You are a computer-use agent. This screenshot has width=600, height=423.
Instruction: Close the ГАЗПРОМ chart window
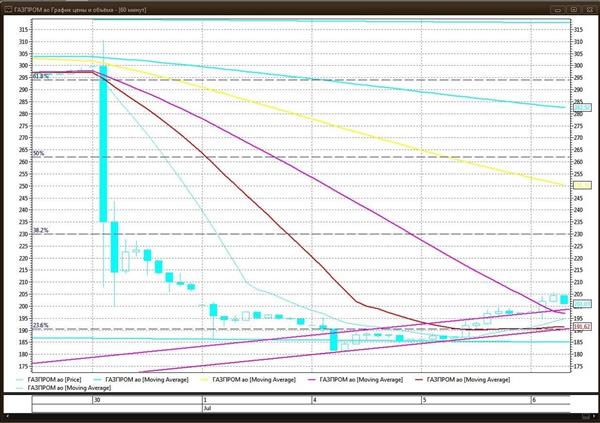tap(589, 10)
